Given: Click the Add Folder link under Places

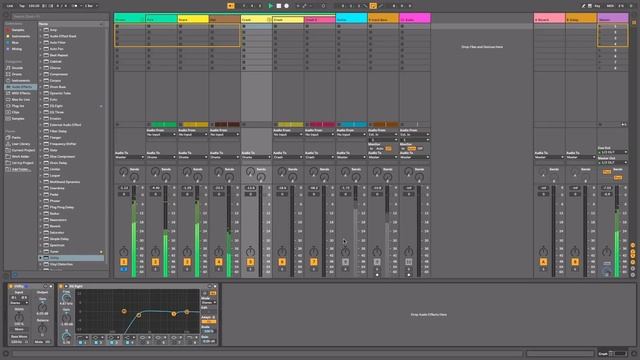Looking at the screenshot, I should pyautogui.click(x=21, y=169).
